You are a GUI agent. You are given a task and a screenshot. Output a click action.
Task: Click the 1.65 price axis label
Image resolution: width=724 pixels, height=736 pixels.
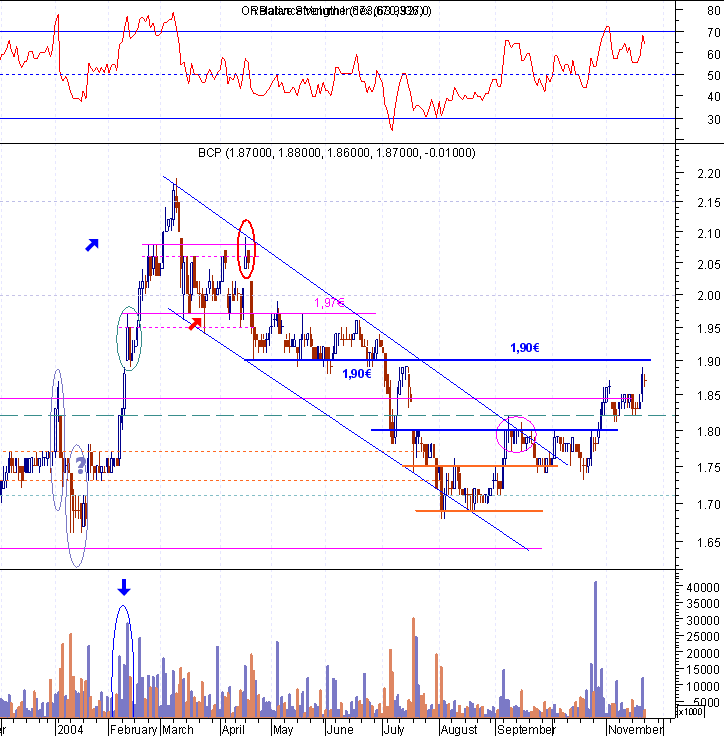pyautogui.click(x=709, y=543)
